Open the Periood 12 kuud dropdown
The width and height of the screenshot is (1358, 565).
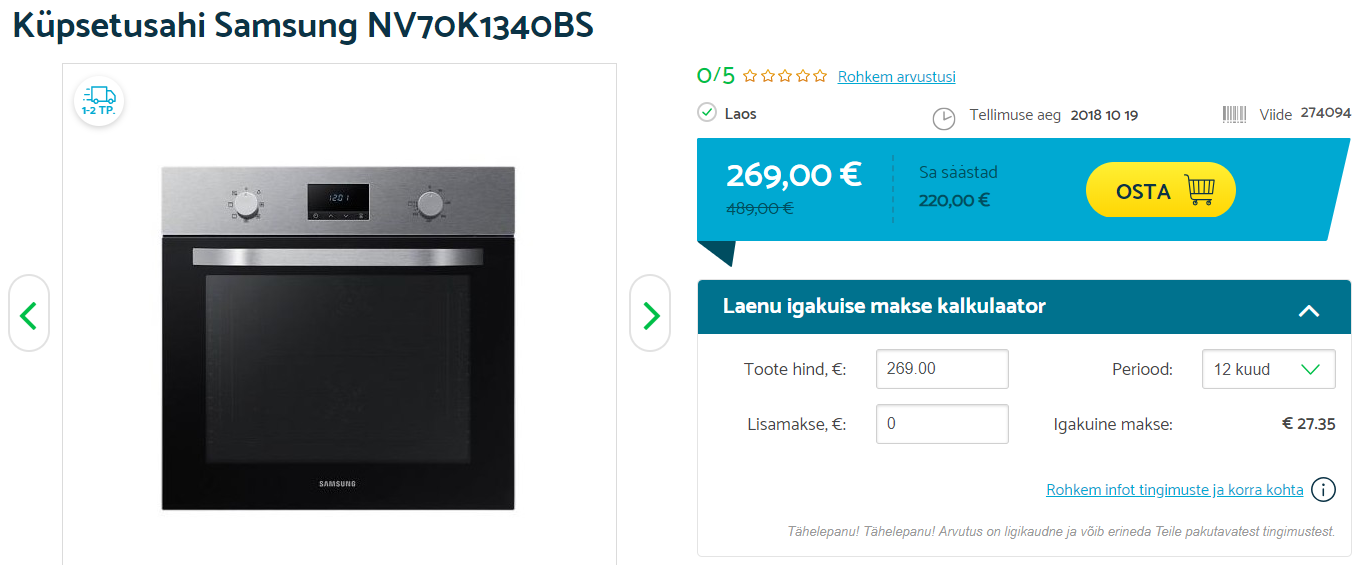pos(1268,369)
